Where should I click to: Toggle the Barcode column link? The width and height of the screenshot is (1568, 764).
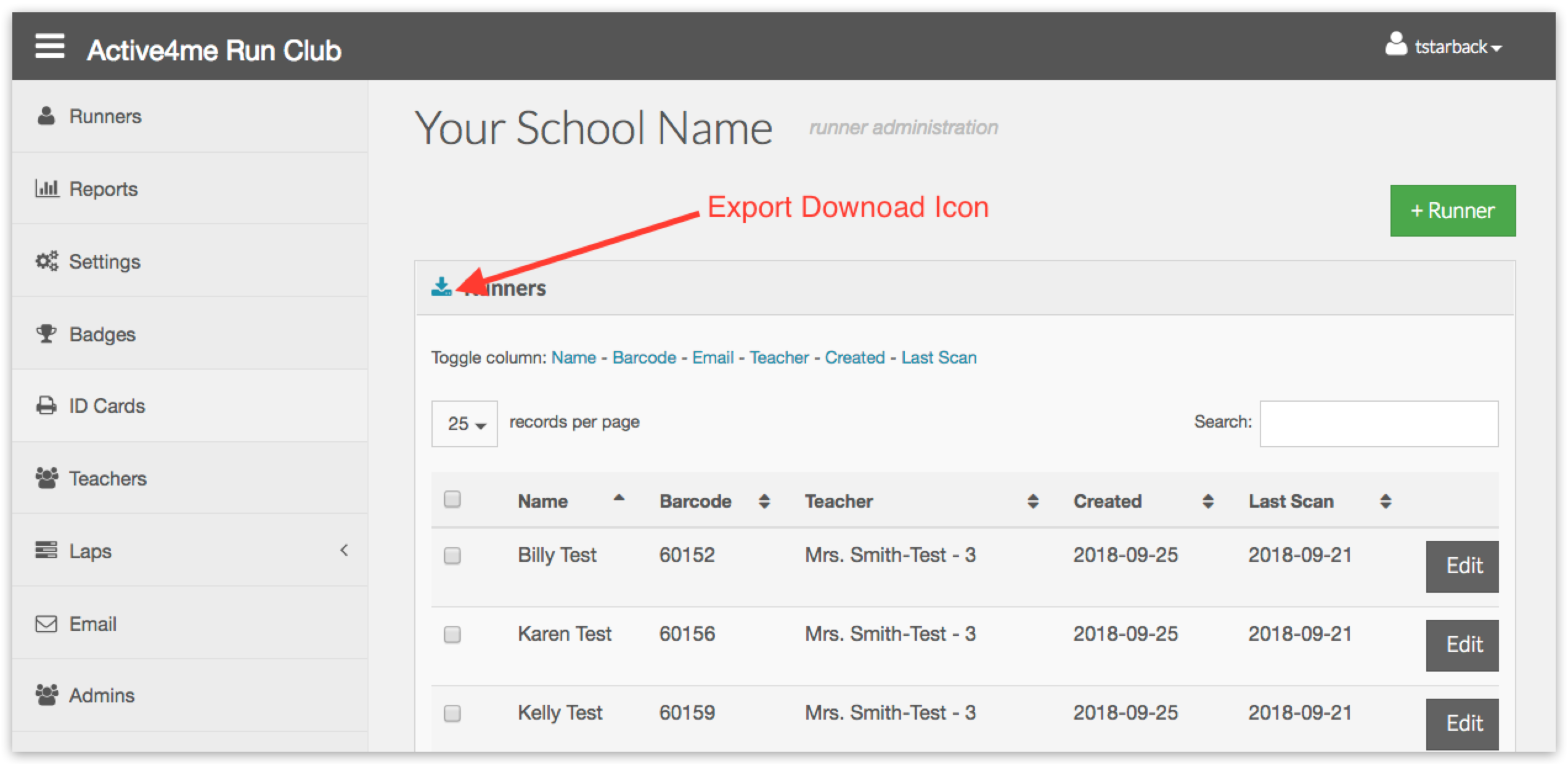click(644, 358)
